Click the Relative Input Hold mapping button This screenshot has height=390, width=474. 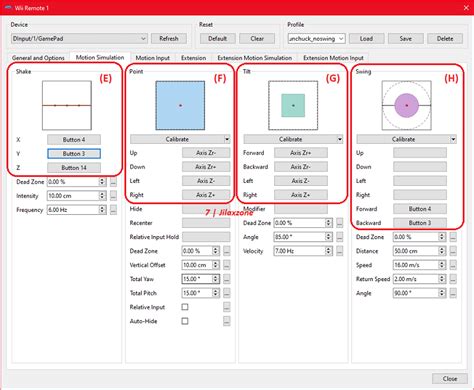coord(206,237)
